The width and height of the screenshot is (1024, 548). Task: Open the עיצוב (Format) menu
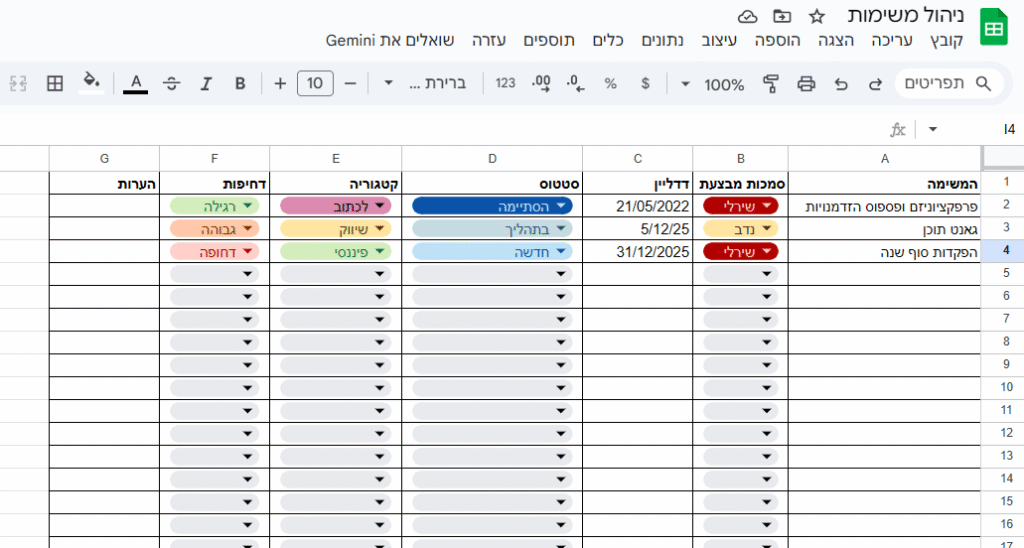coord(719,40)
